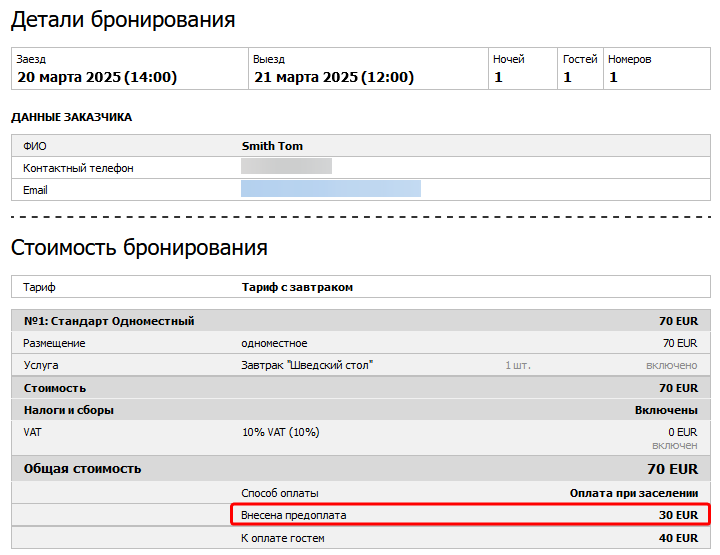Click the amount due '40 EUR'
Viewport: 720px width, 555px height.
(678, 538)
